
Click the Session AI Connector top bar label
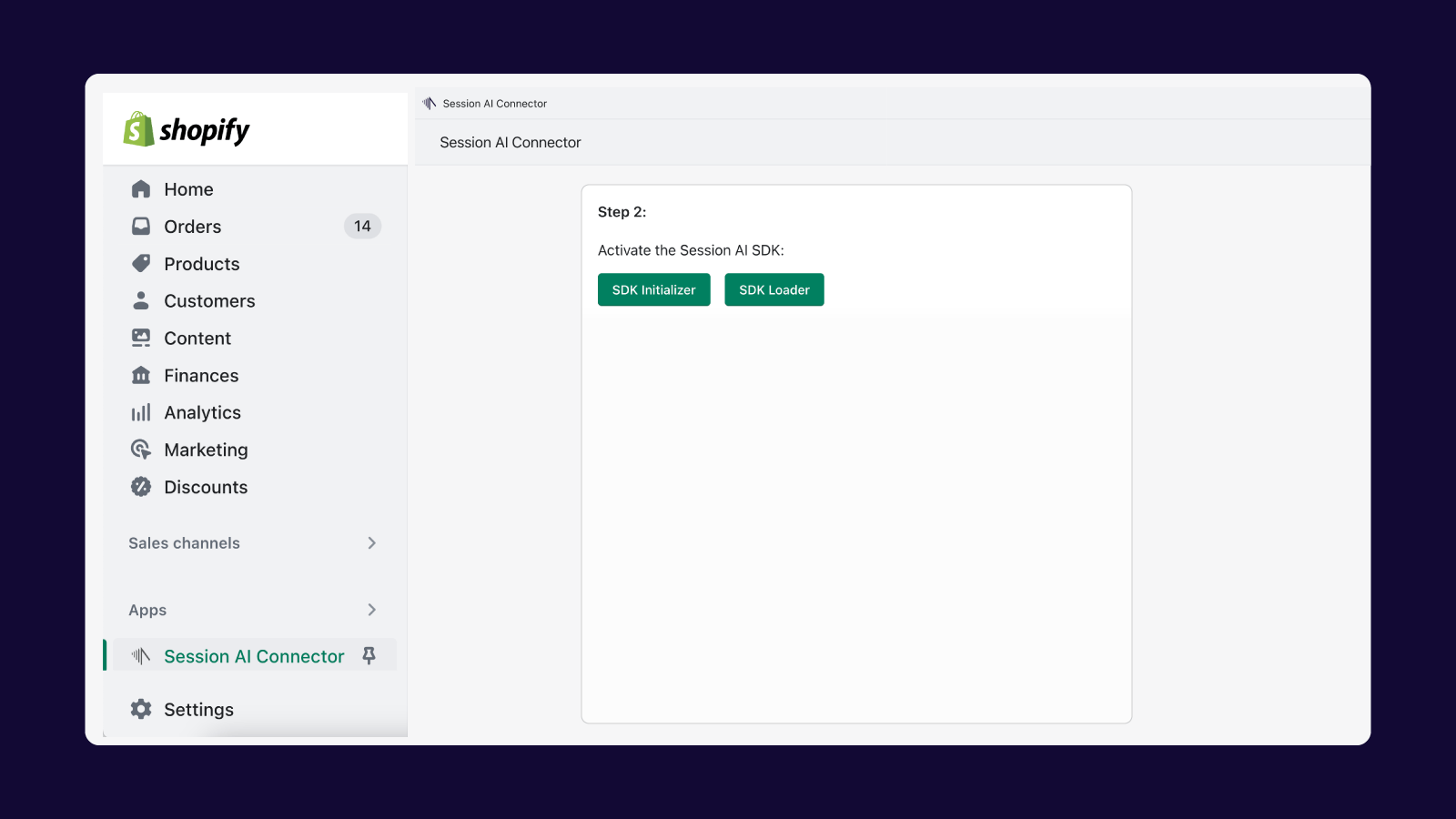click(x=495, y=104)
